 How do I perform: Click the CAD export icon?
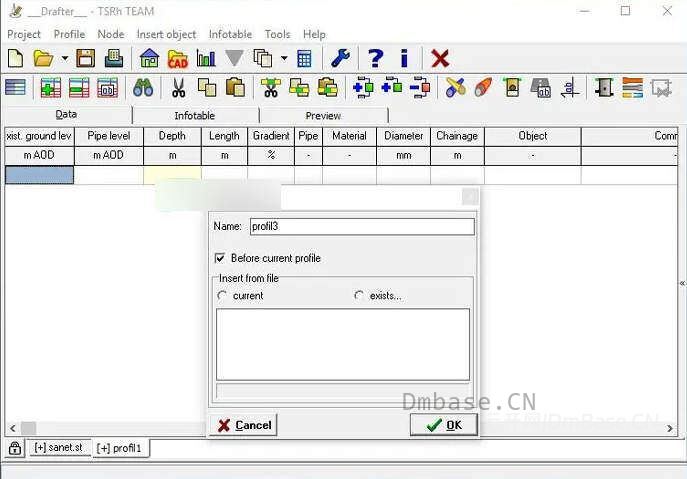(177, 59)
